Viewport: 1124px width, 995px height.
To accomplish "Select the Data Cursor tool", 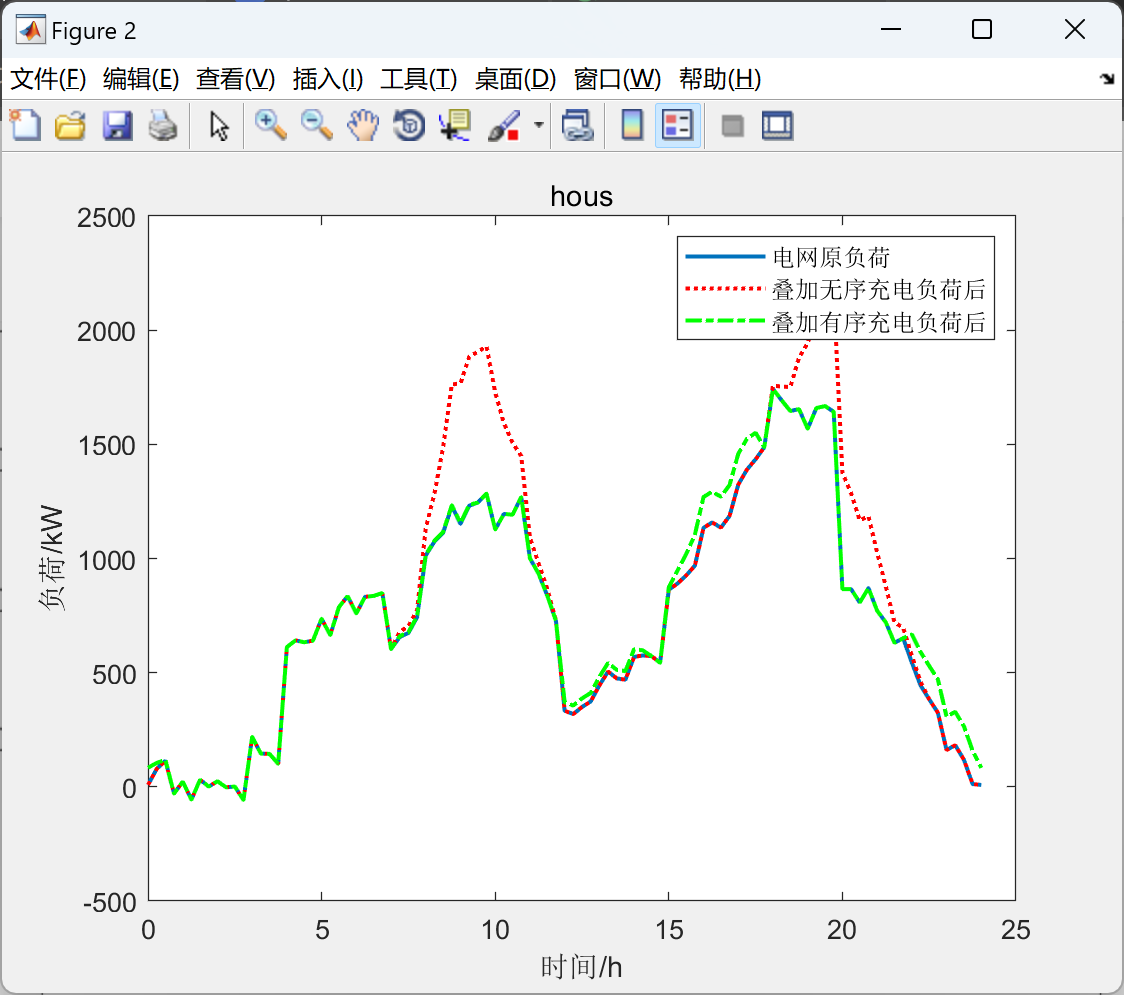I will coord(454,125).
